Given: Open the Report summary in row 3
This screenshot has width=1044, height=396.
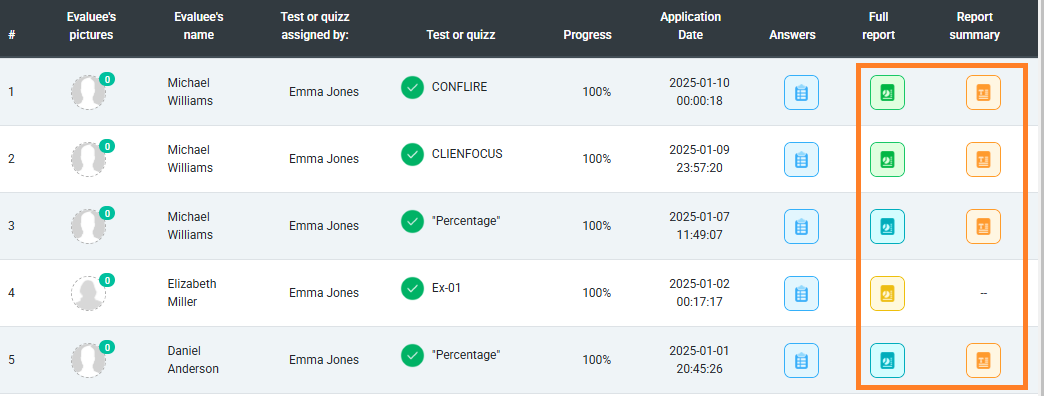Looking at the screenshot, I should click(983, 226).
